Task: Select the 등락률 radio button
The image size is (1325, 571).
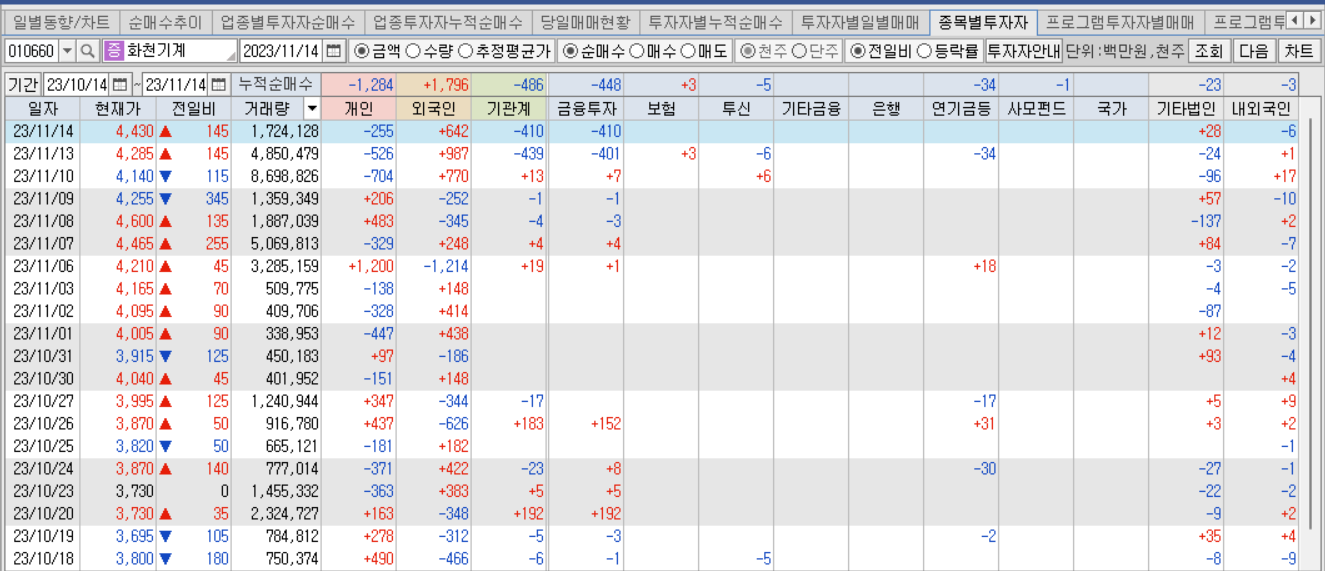Action: pyautogui.click(x=924, y=51)
